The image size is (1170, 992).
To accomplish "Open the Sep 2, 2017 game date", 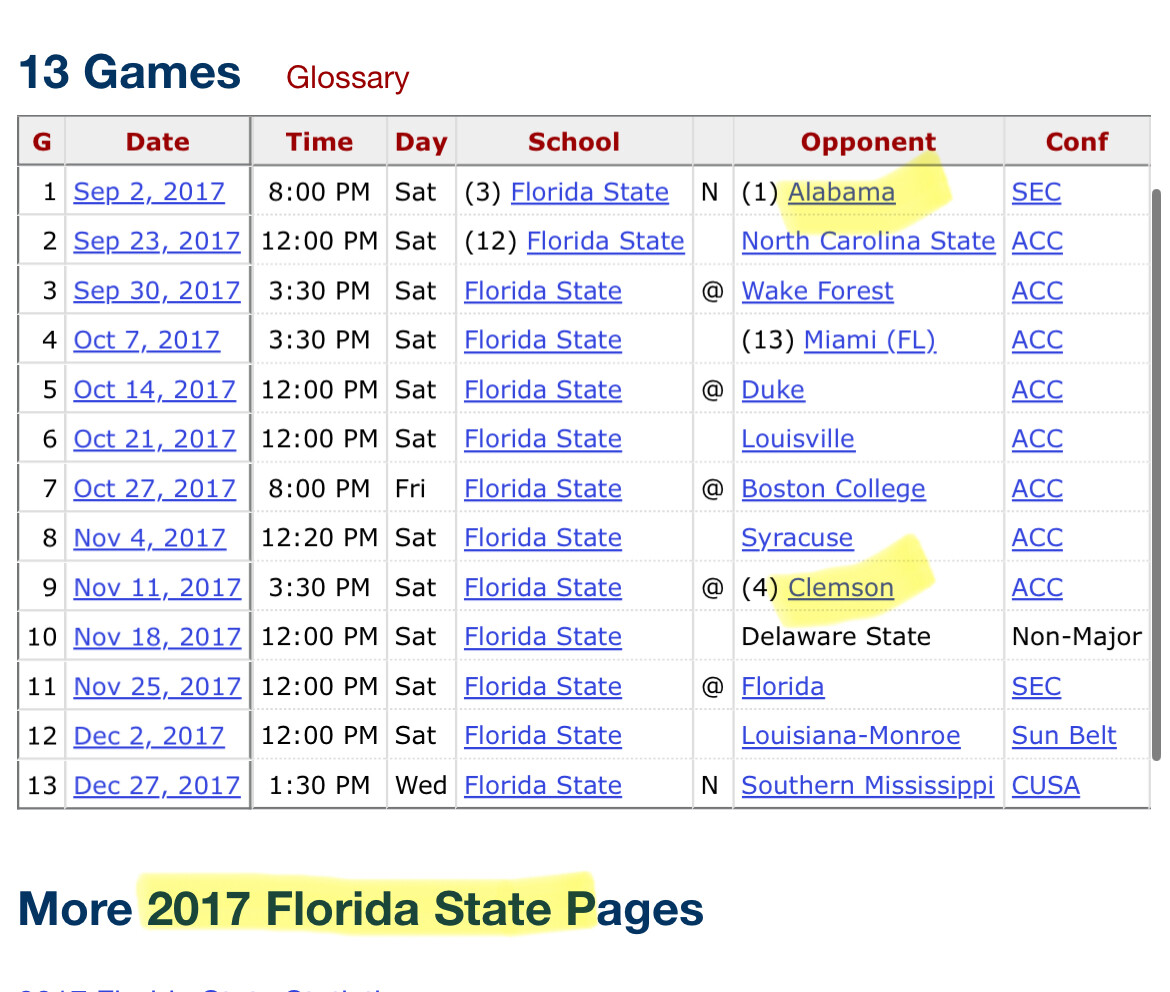I will coord(149,192).
